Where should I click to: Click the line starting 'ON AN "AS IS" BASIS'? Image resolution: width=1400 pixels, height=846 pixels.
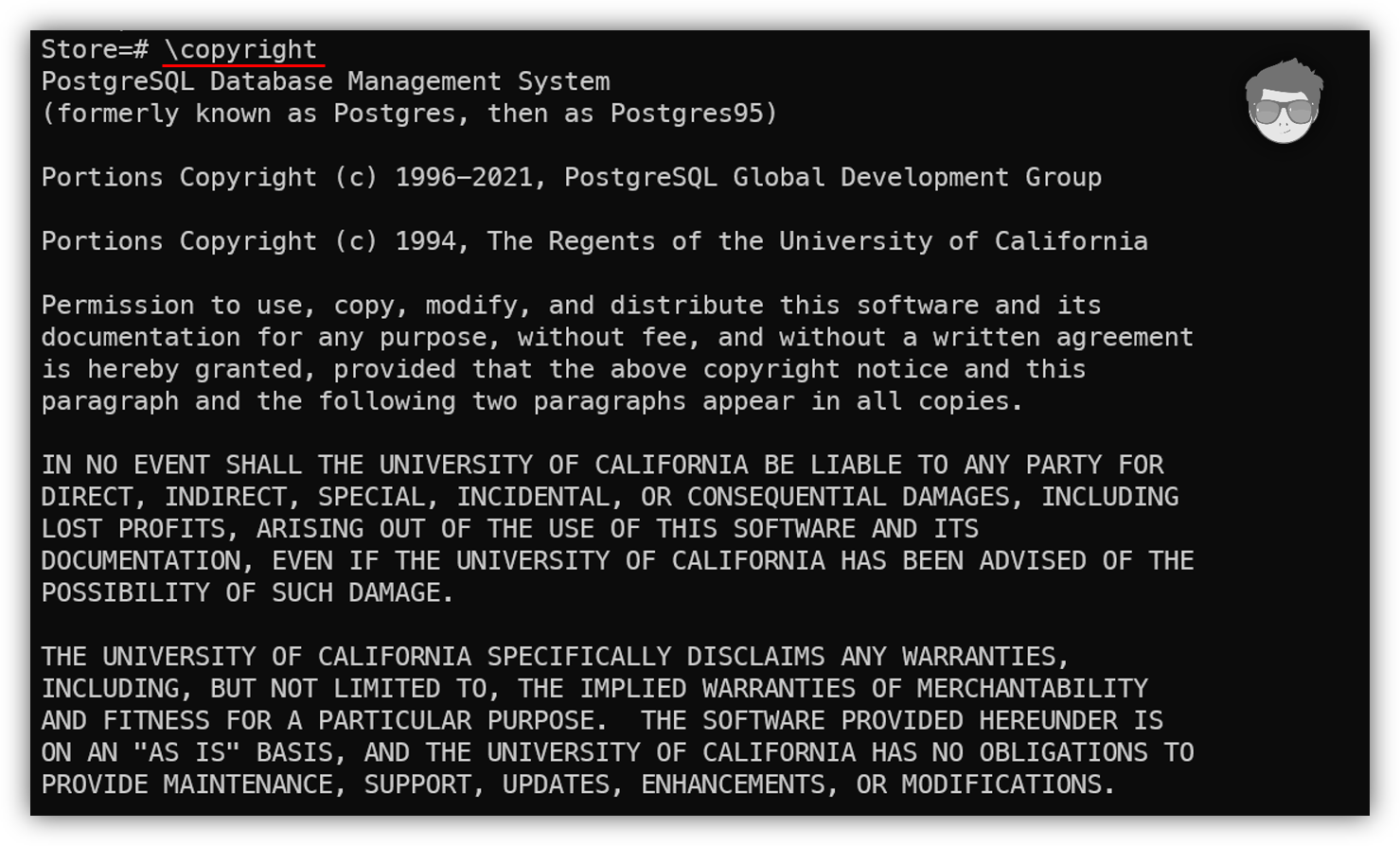[617, 753]
